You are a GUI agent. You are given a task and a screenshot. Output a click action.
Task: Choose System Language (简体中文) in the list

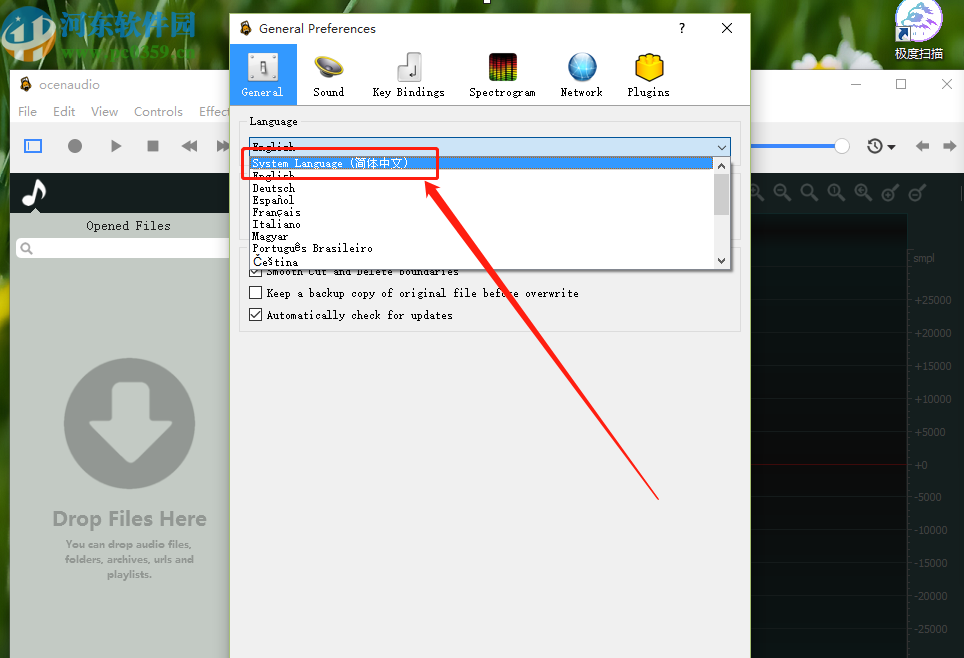pos(482,164)
